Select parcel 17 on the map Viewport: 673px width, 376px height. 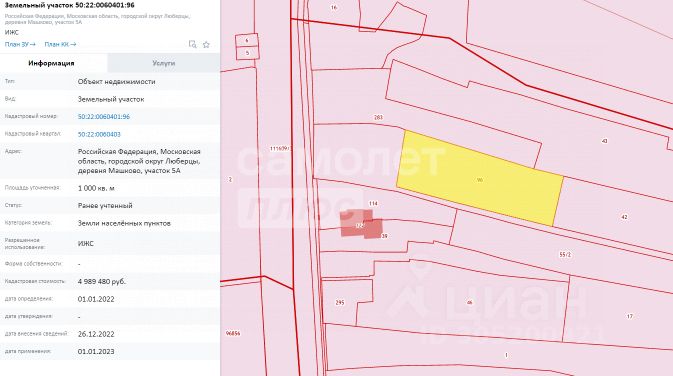(629, 316)
